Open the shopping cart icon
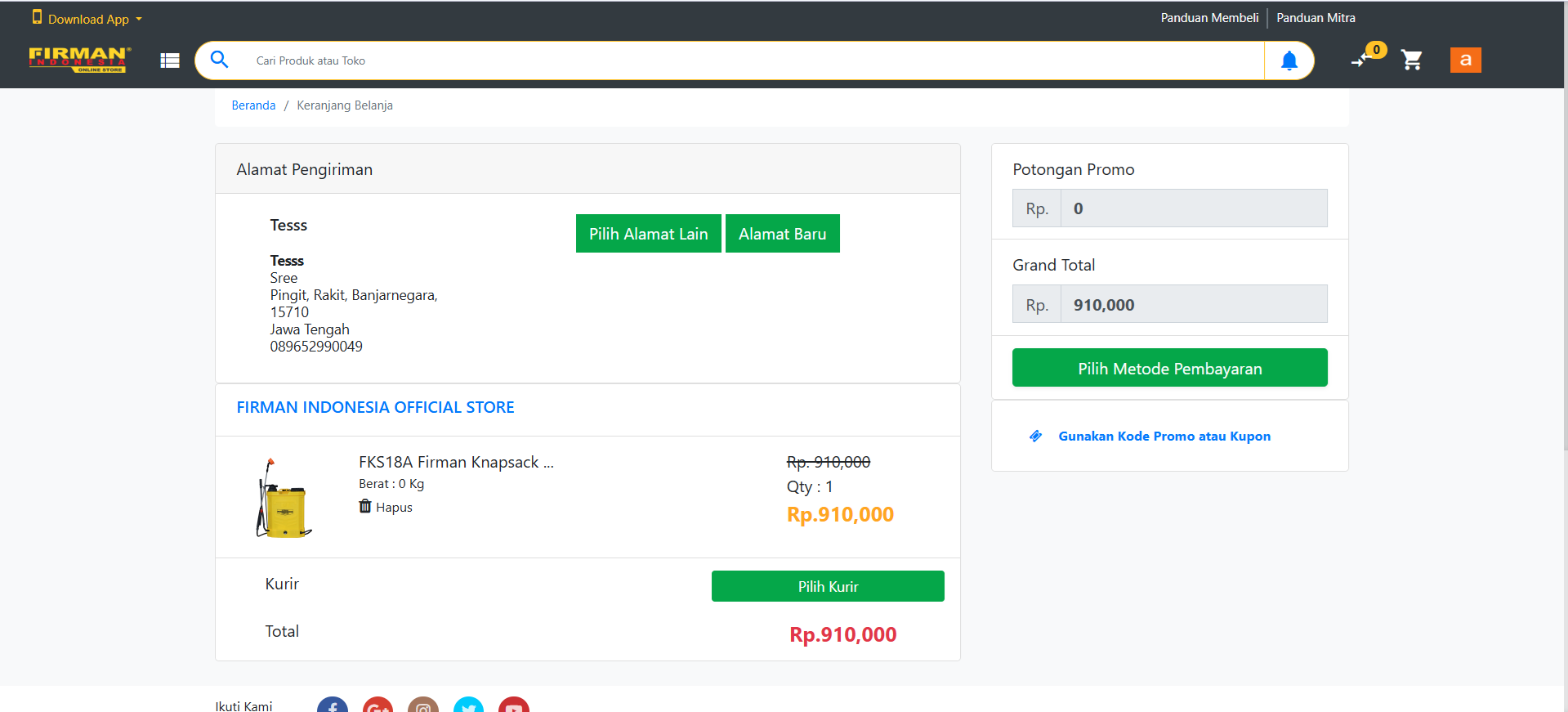 (1411, 60)
